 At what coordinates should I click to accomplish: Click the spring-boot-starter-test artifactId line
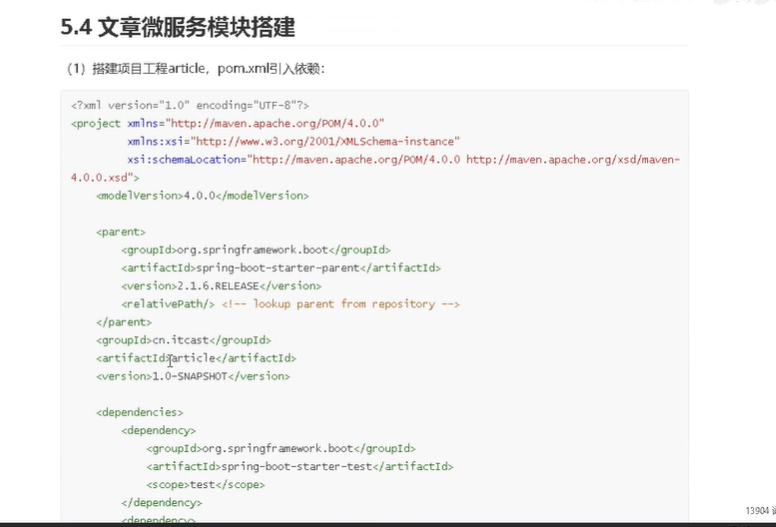[300, 467]
